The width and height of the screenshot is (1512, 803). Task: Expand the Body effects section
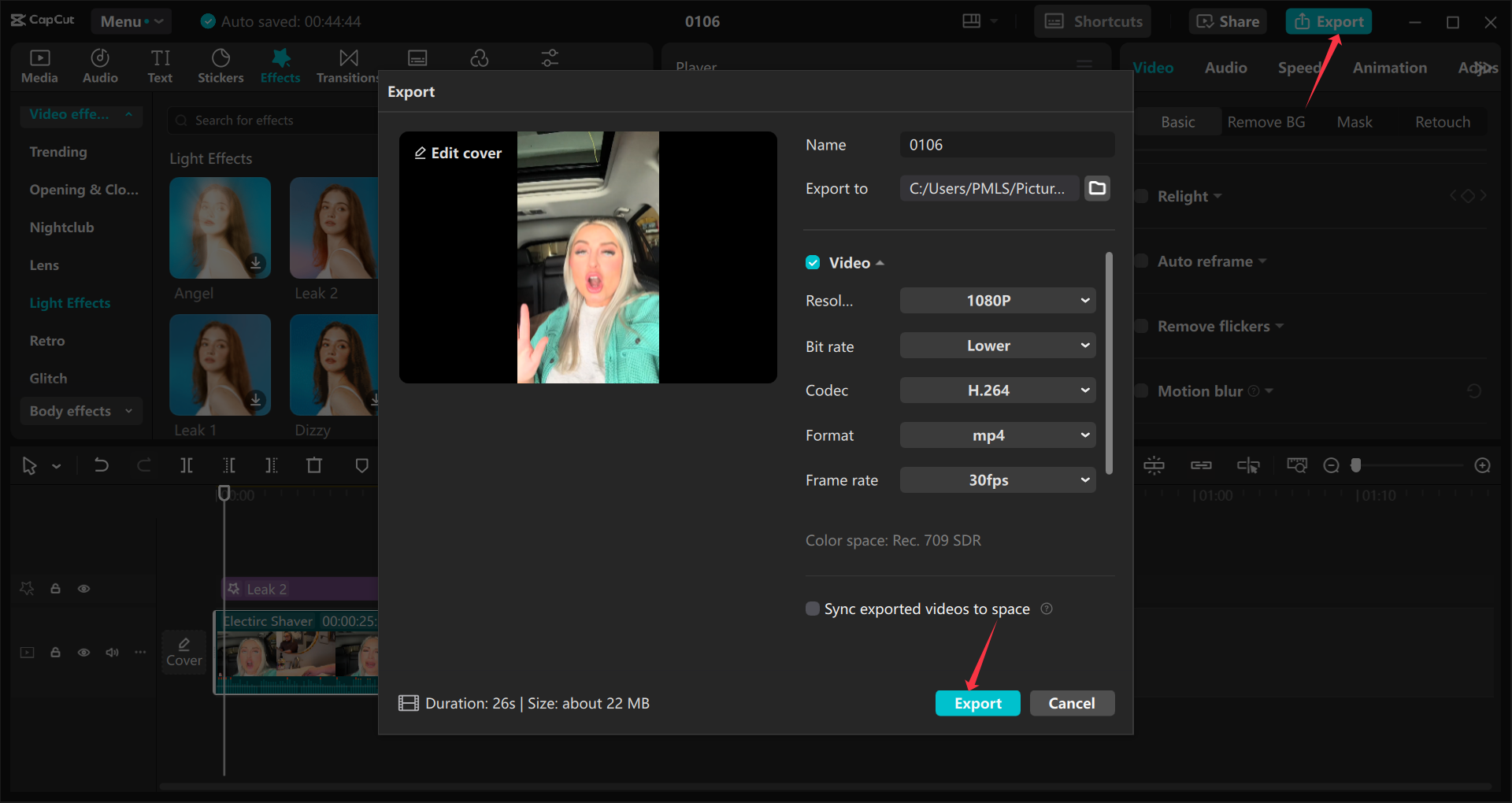(80, 410)
